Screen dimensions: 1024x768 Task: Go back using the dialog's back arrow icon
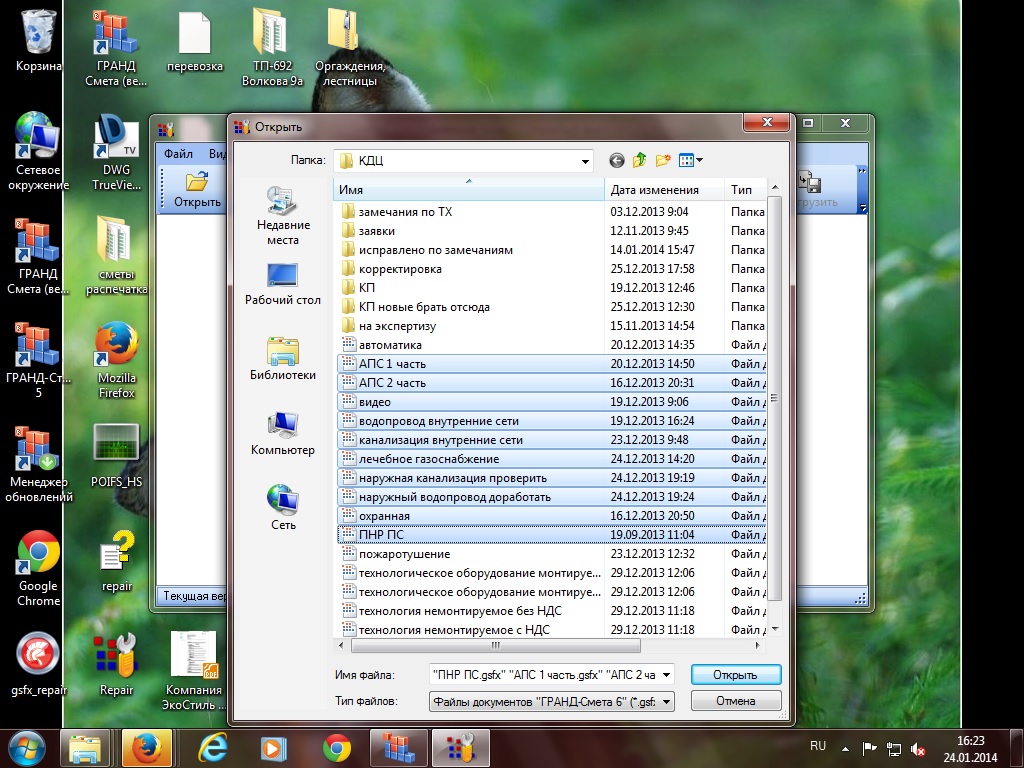pos(616,160)
